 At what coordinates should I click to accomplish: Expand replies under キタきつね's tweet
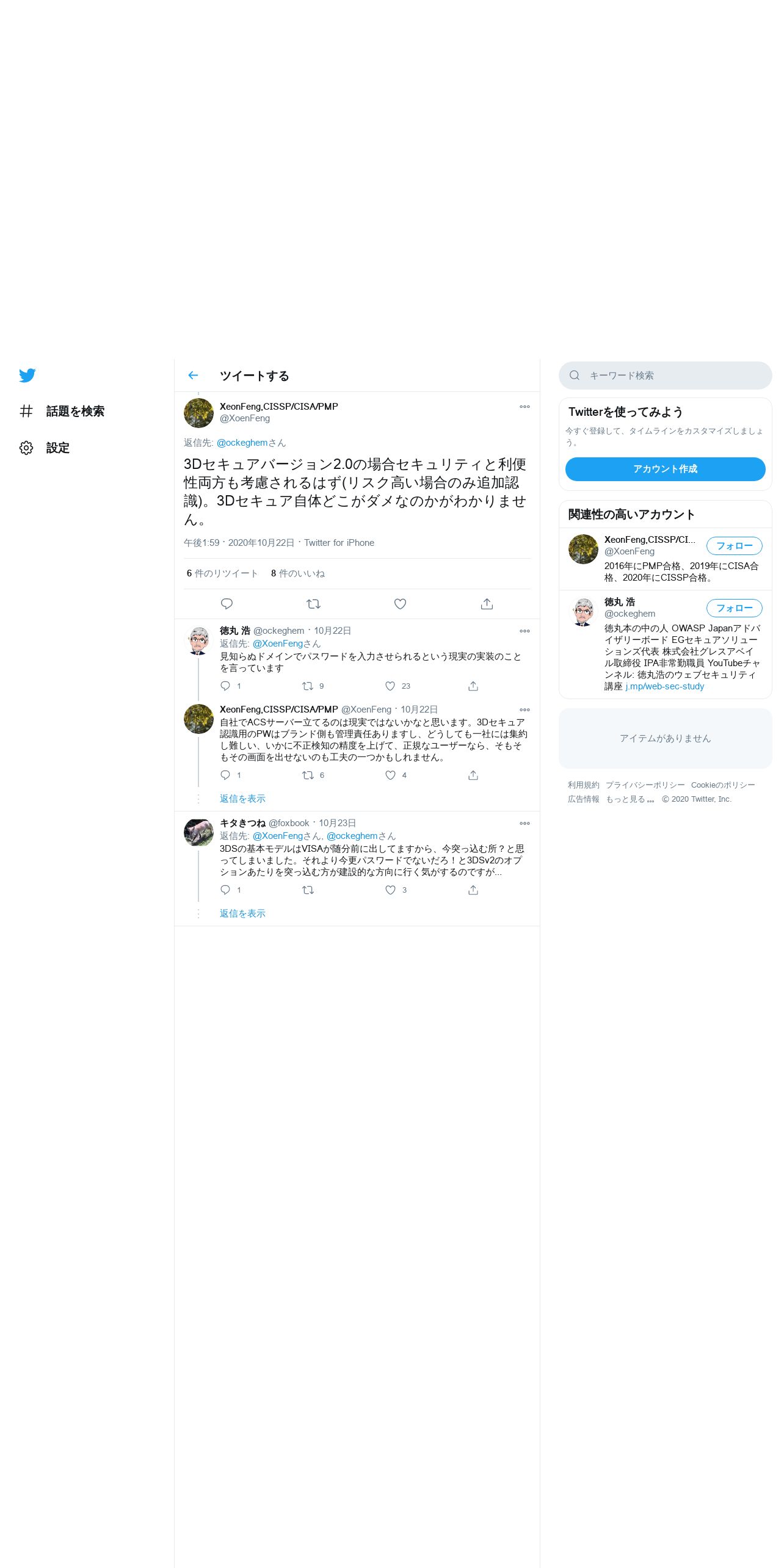point(242,913)
